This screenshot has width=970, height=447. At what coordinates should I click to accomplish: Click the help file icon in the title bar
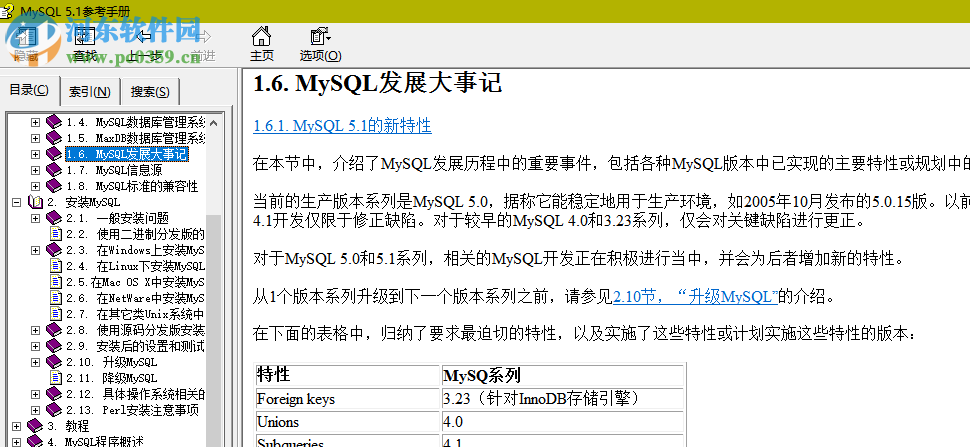click(x=8, y=11)
